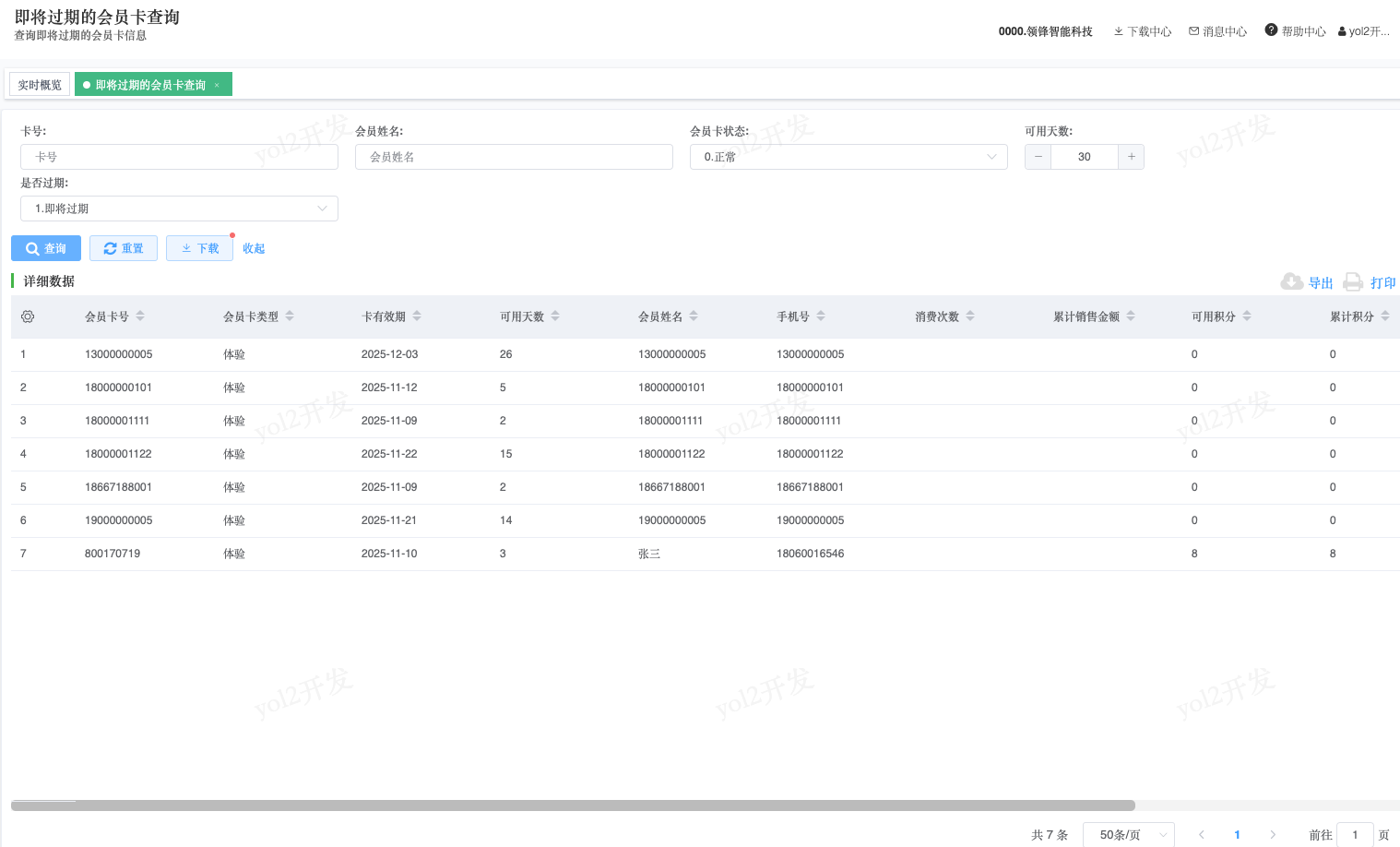This screenshot has height=847, width=1400.
Task: Click the go-to page number field
Action: point(1355,835)
